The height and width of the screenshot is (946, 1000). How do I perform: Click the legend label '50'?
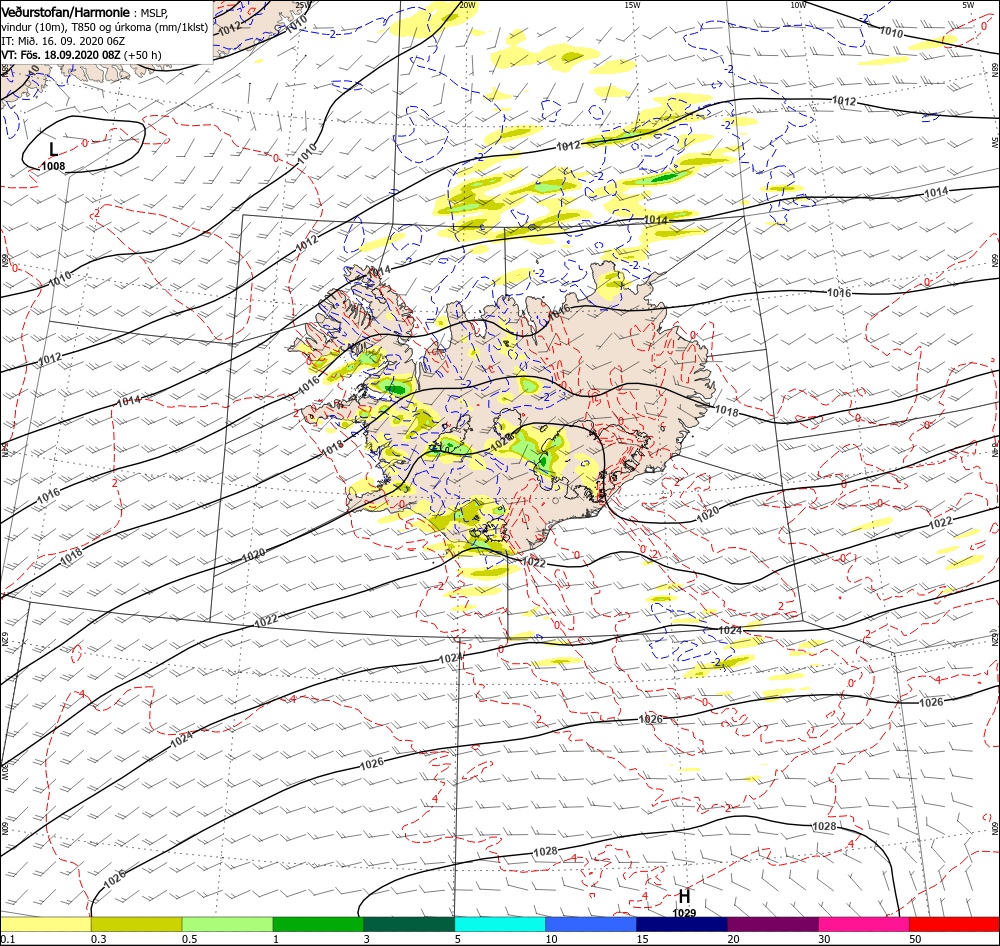pyautogui.click(x=915, y=939)
